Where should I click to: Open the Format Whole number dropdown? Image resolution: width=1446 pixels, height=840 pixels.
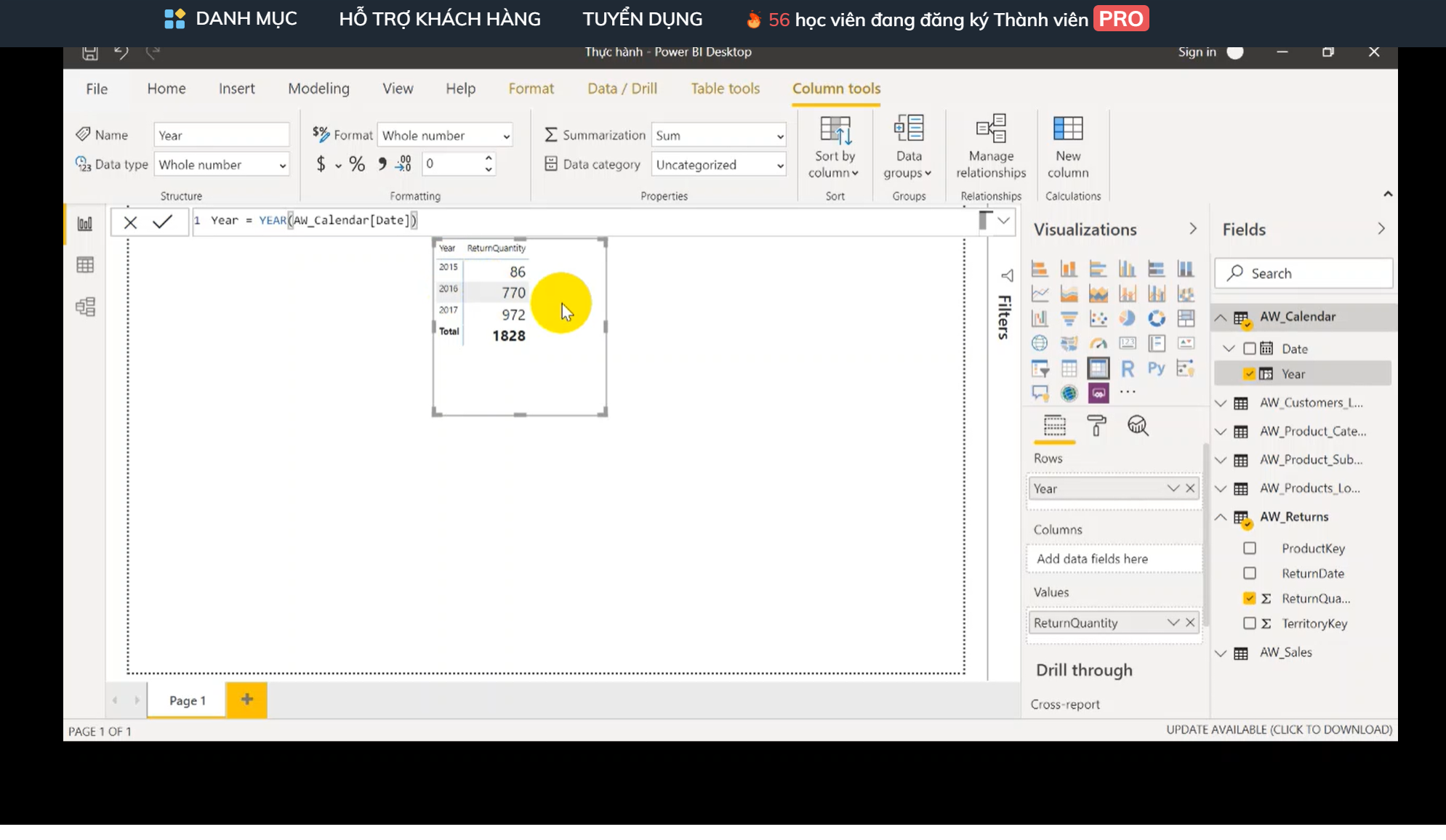coord(445,136)
